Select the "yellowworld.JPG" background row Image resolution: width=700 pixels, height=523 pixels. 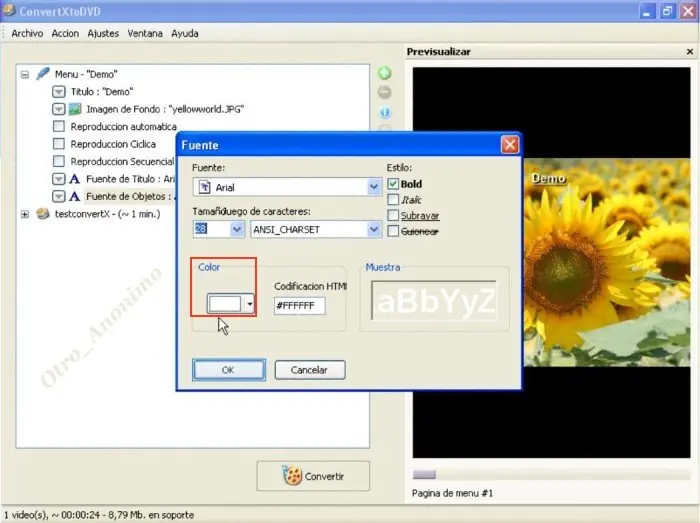click(x=165, y=109)
